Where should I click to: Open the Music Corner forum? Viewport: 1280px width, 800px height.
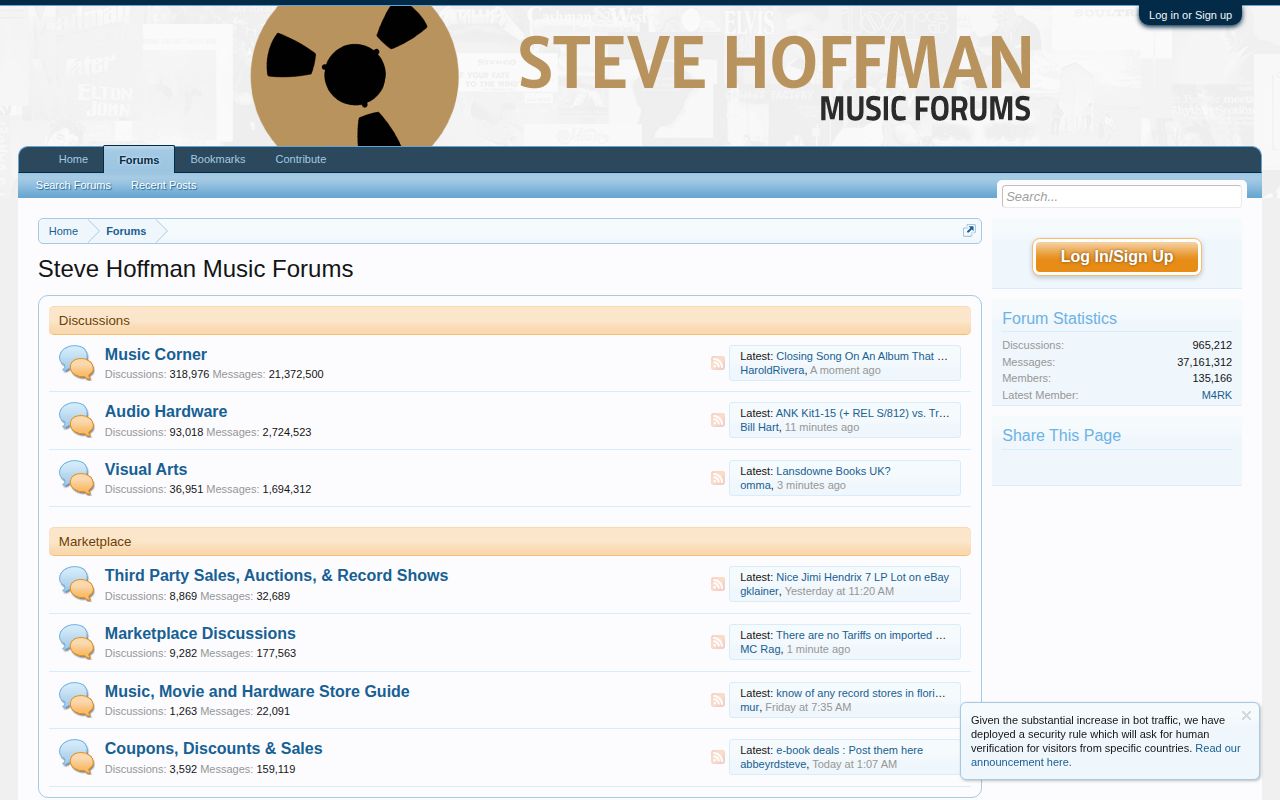click(x=155, y=354)
